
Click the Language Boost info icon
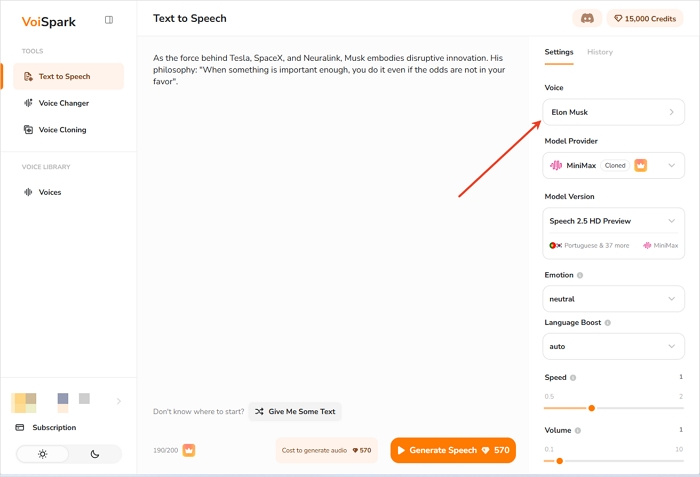coord(608,323)
